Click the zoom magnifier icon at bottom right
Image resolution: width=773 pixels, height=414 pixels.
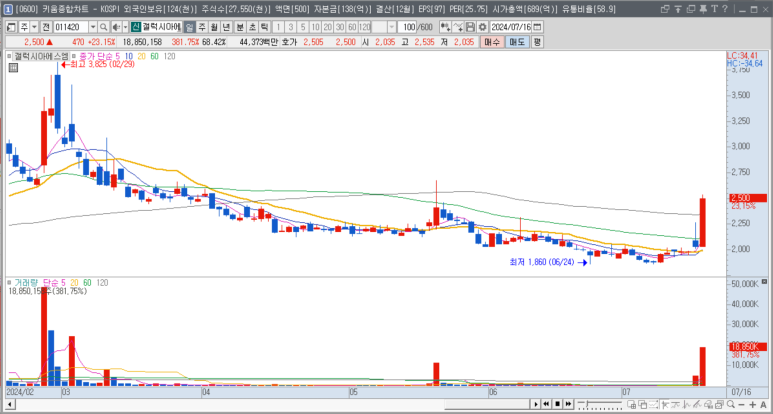click(731, 404)
